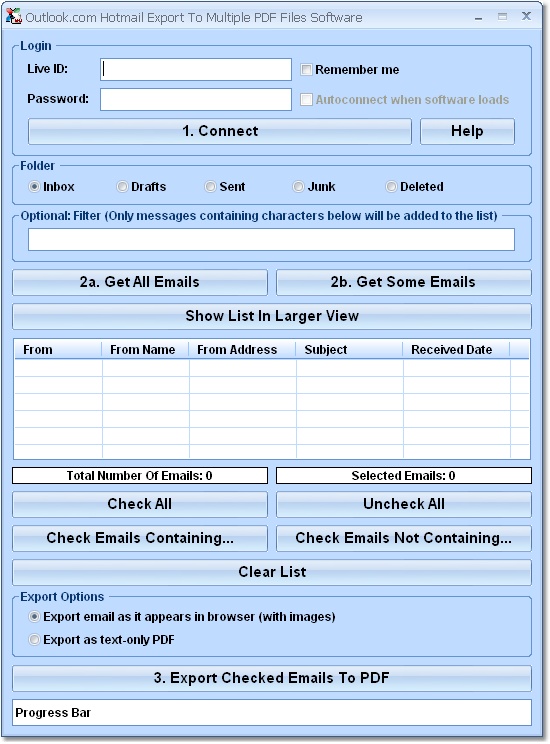Select the Inbox folder radio button

pyautogui.click(x=34, y=186)
